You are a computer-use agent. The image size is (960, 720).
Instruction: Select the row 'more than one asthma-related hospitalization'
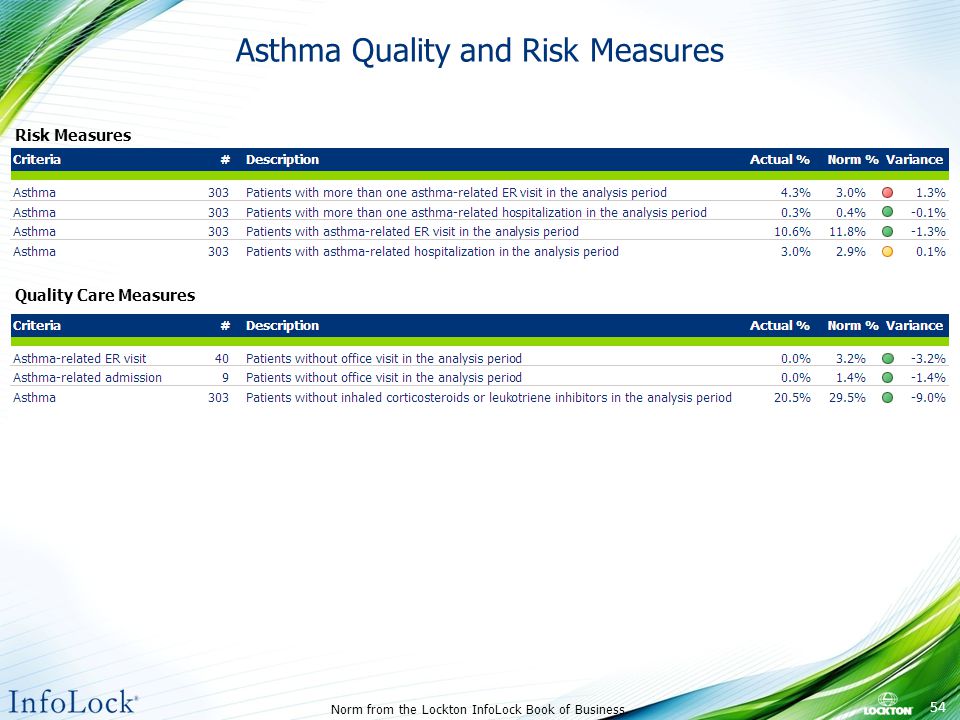(x=479, y=212)
